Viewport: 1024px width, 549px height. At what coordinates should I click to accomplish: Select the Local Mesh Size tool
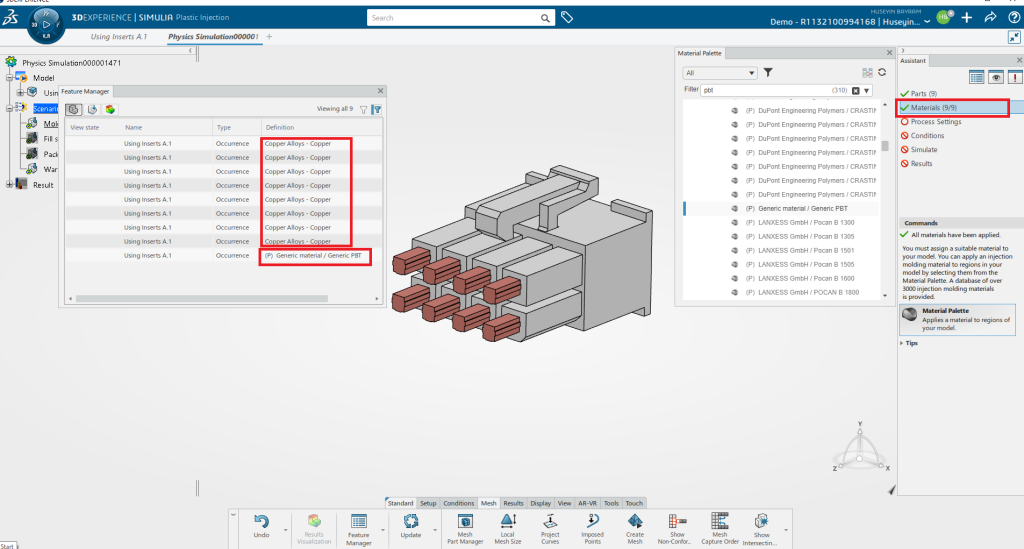pyautogui.click(x=507, y=526)
